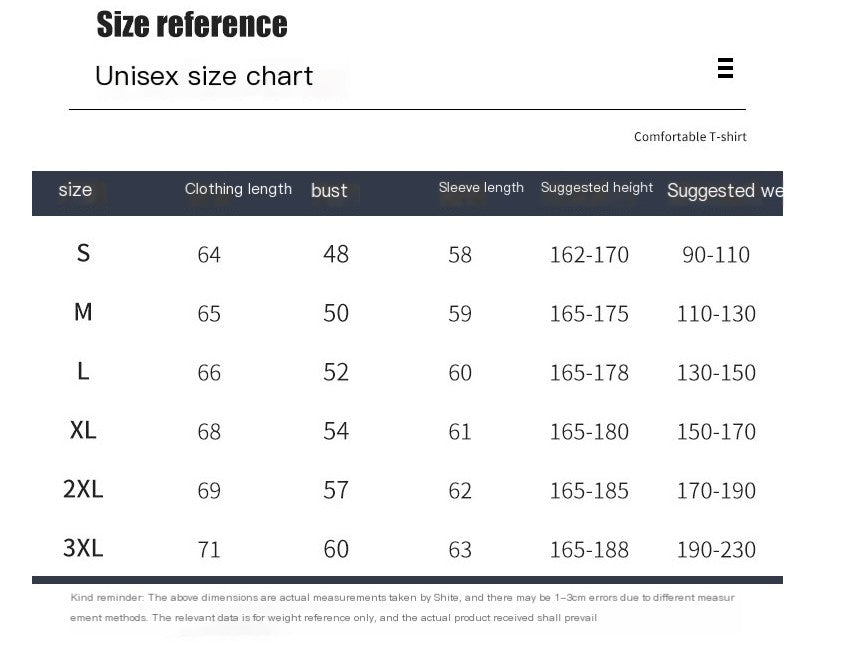853x665 pixels.
Task: Click the three-line menu icon
Action: pyautogui.click(x=725, y=68)
